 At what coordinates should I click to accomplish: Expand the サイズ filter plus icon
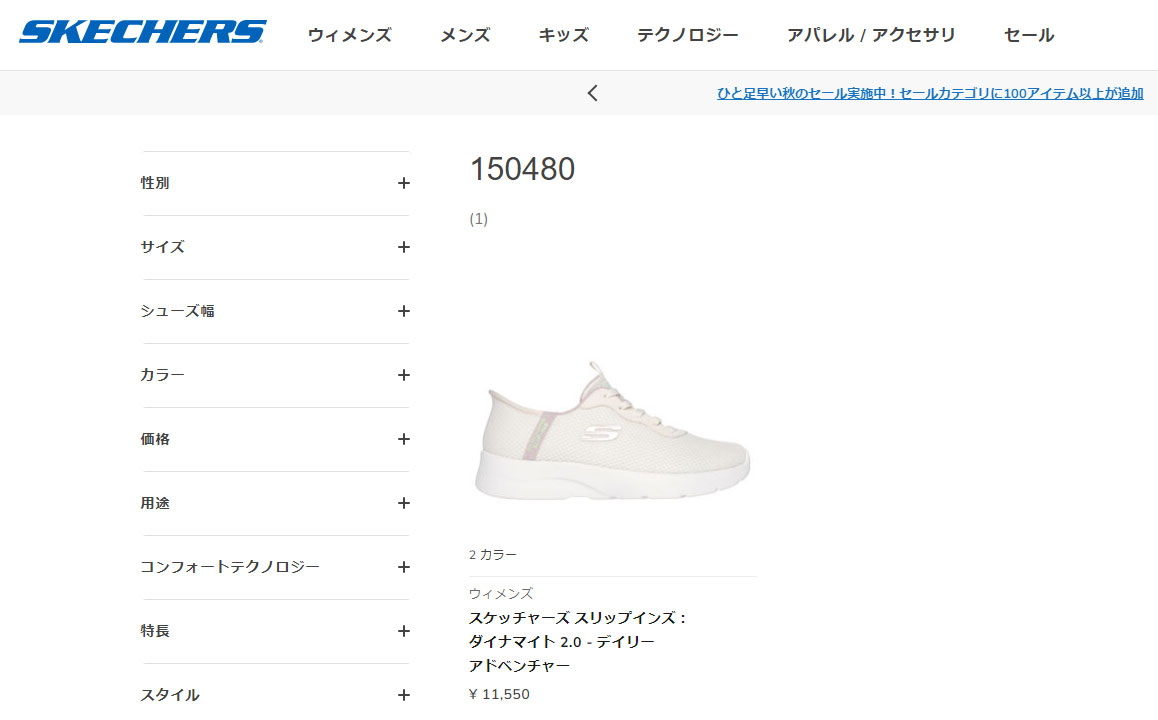[x=403, y=247]
